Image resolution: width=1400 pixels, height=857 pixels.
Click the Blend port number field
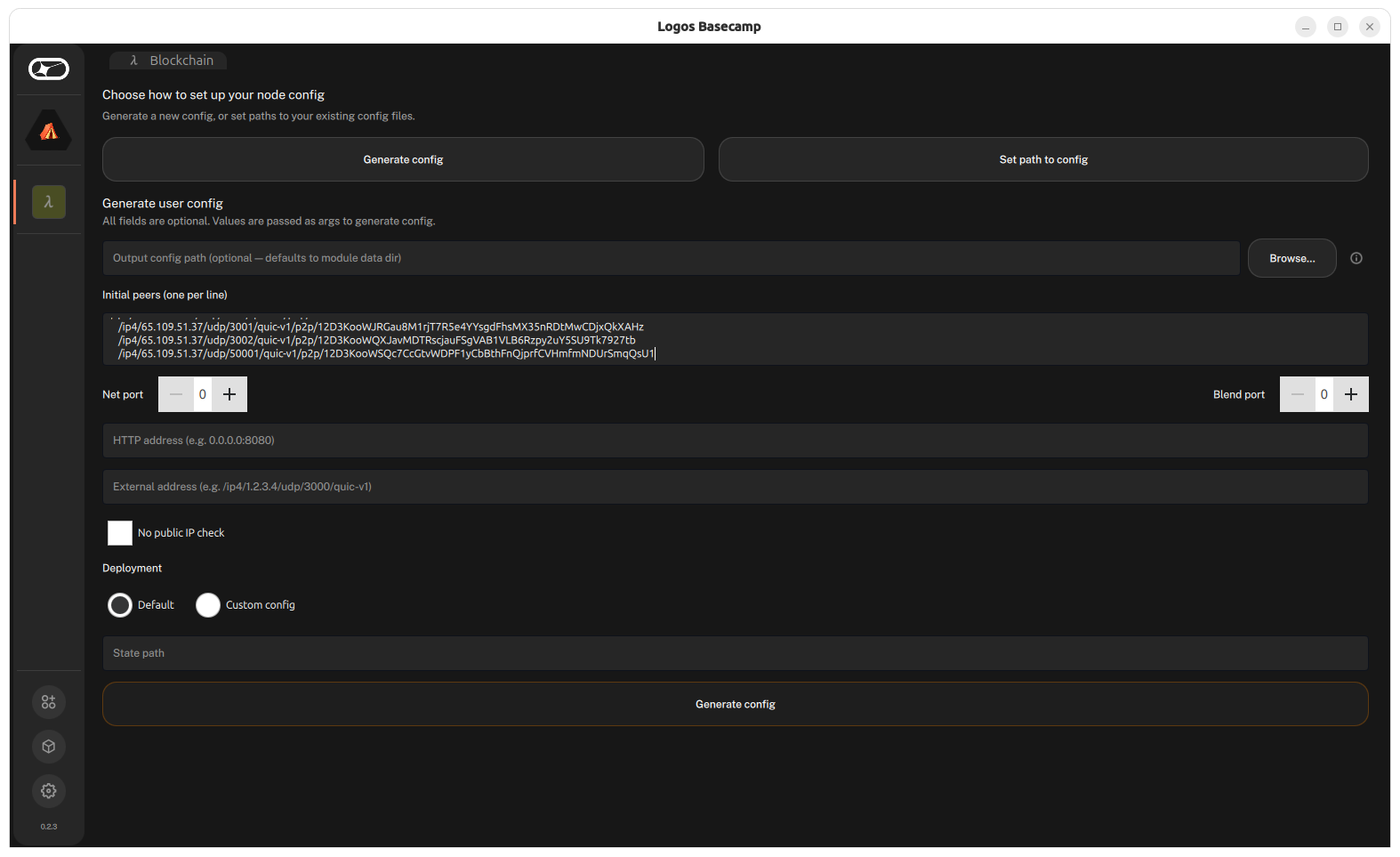1324,394
